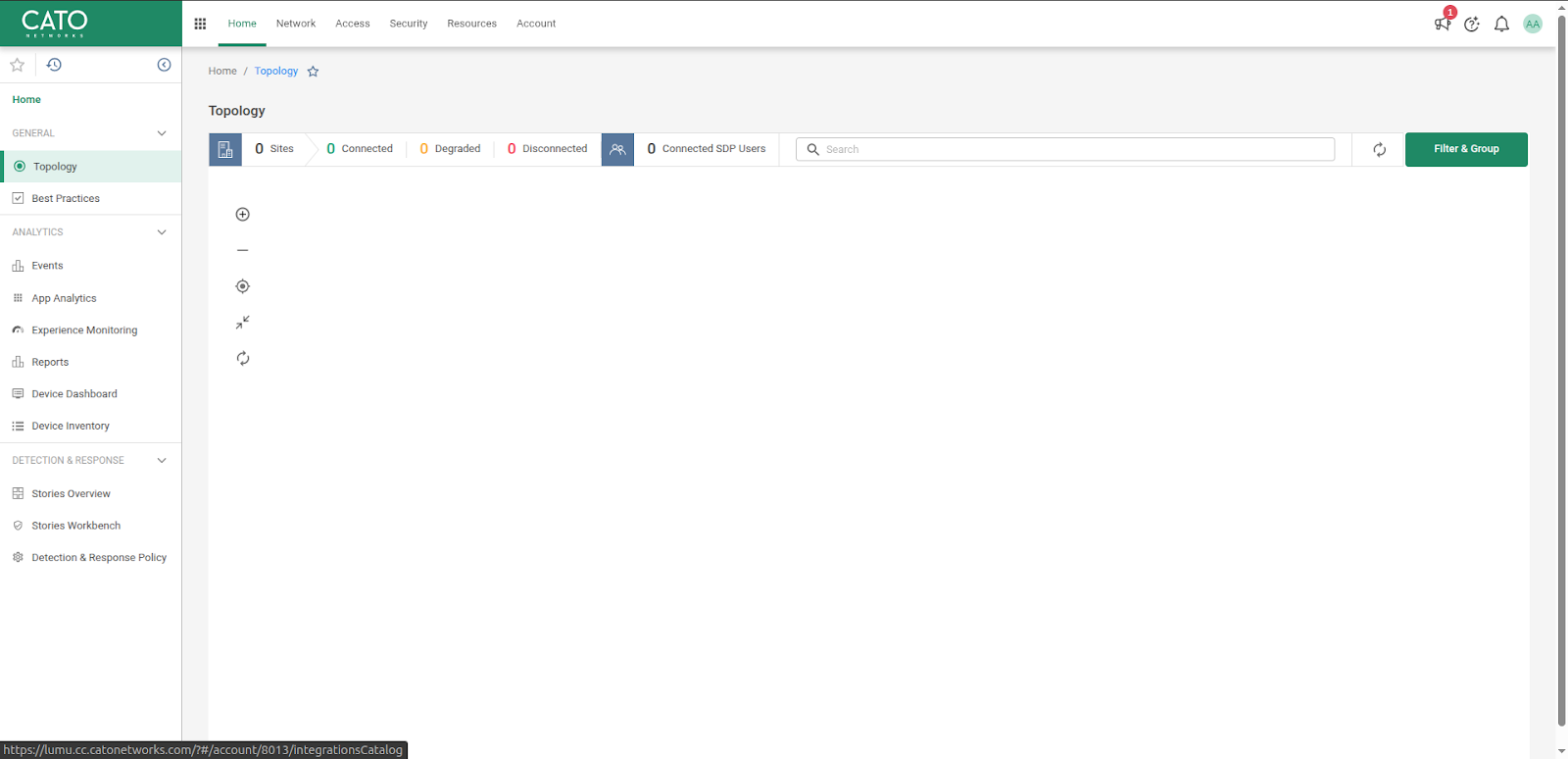Refresh the topology using toolbar refresh icon

tap(1379, 150)
